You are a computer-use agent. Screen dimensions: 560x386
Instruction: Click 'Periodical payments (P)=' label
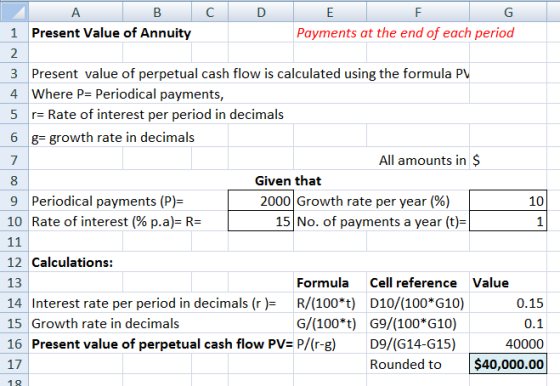click(x=108, y=201)
